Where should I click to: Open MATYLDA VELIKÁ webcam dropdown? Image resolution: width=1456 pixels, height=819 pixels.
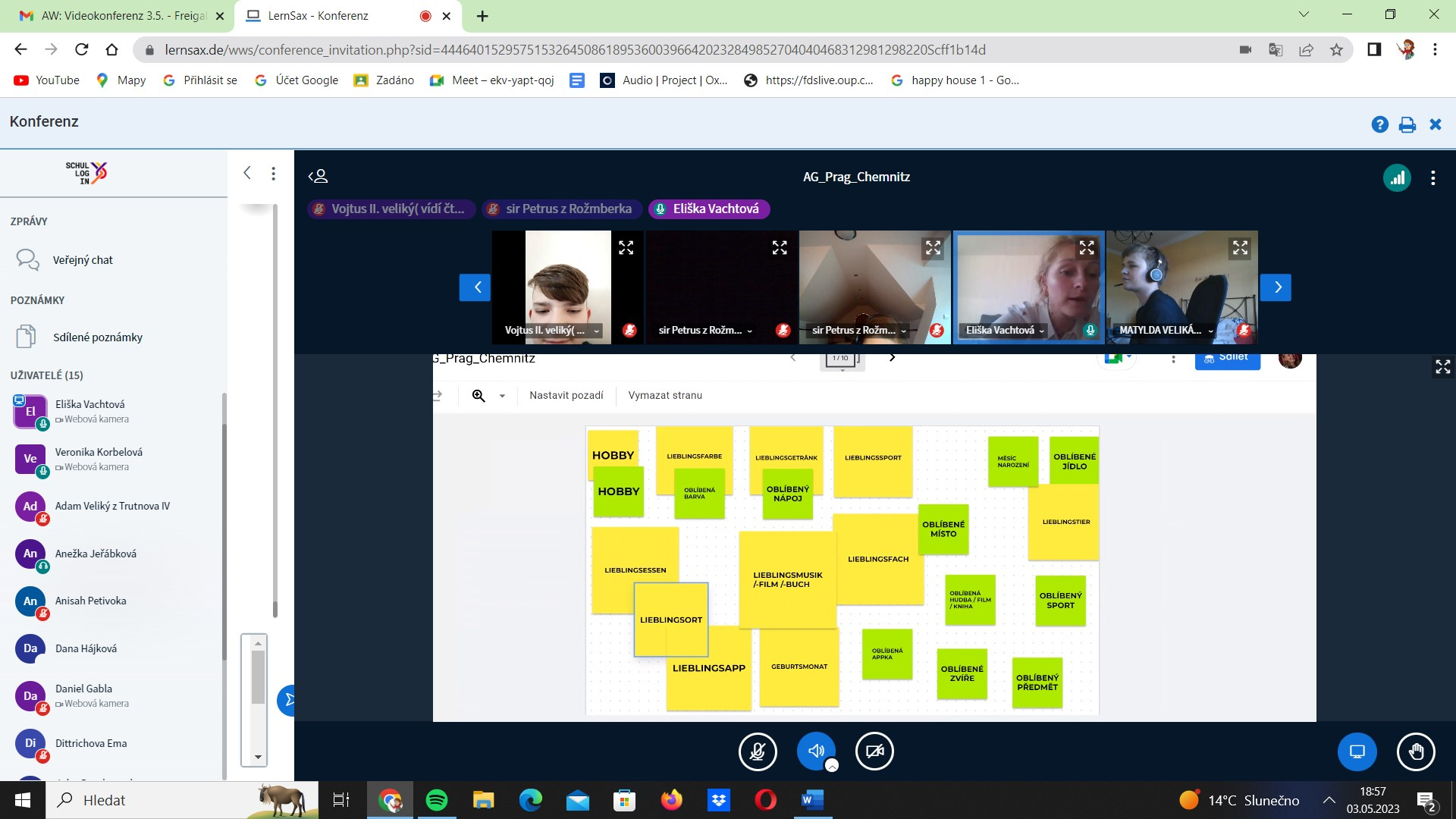(x=1210, y=331)
